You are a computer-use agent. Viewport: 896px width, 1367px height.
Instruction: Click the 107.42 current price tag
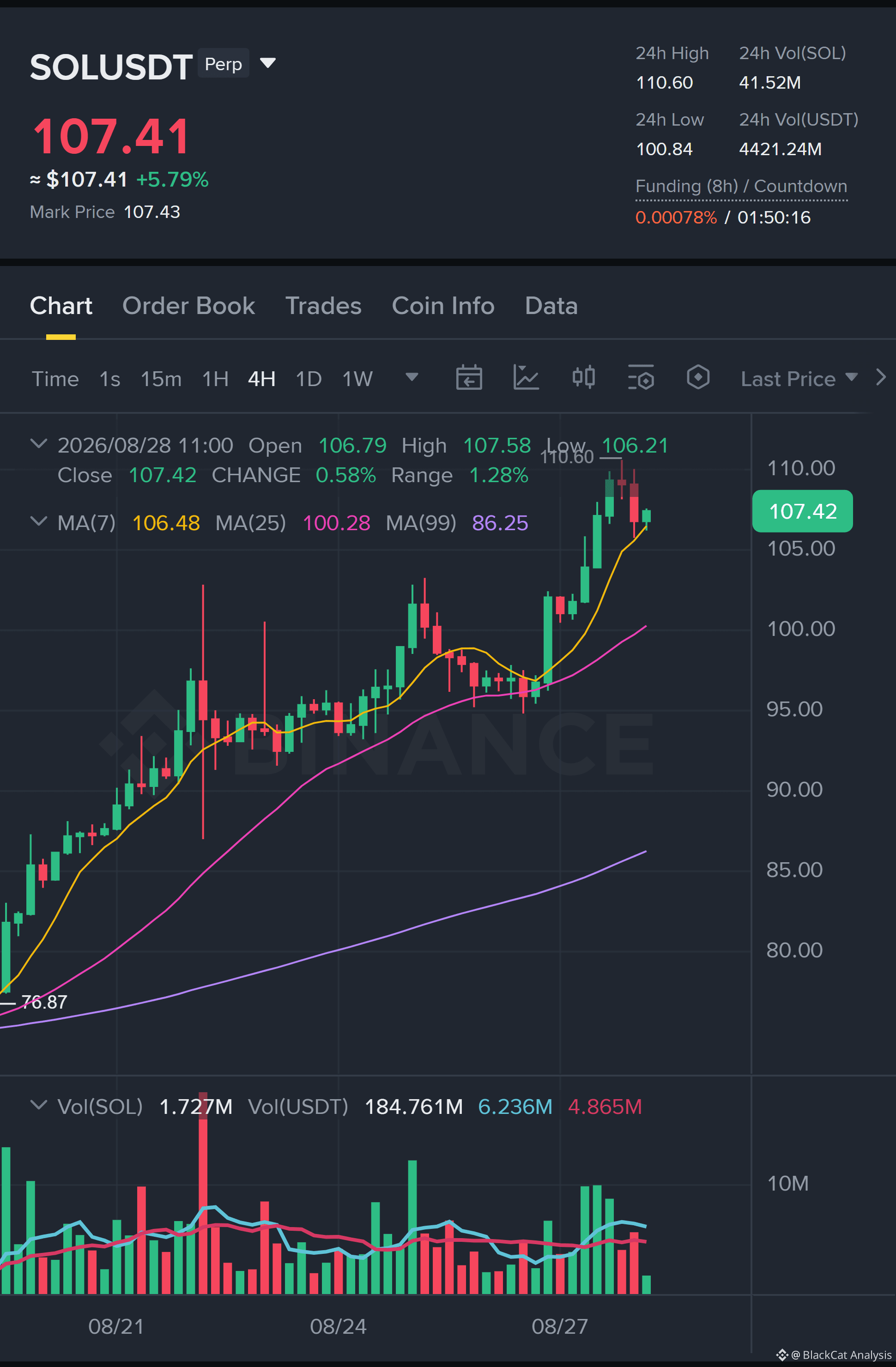pyautogui.click(x=802, y=511)
